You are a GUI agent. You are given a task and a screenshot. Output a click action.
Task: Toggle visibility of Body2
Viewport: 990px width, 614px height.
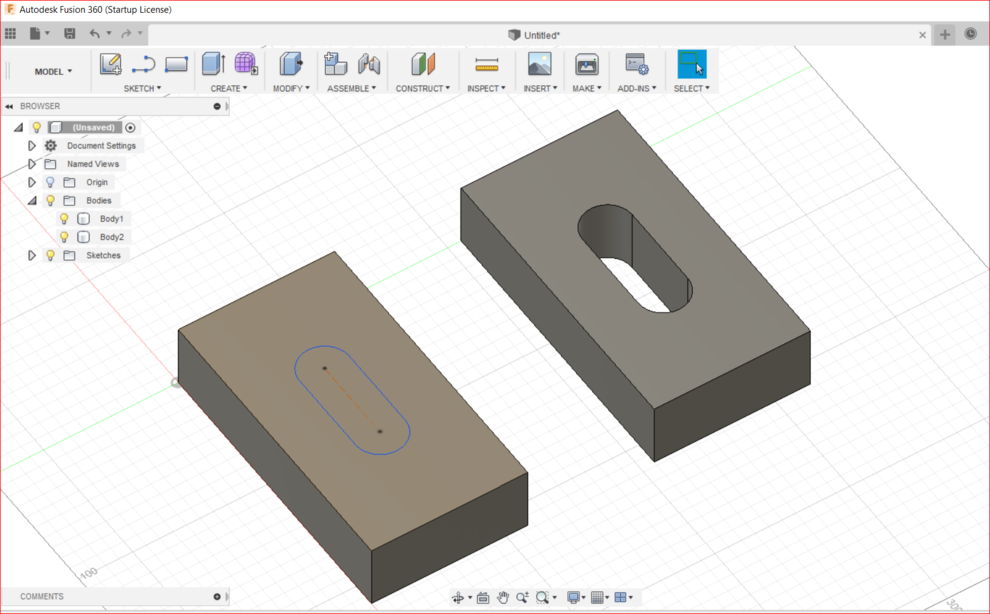tap(64, 237)
